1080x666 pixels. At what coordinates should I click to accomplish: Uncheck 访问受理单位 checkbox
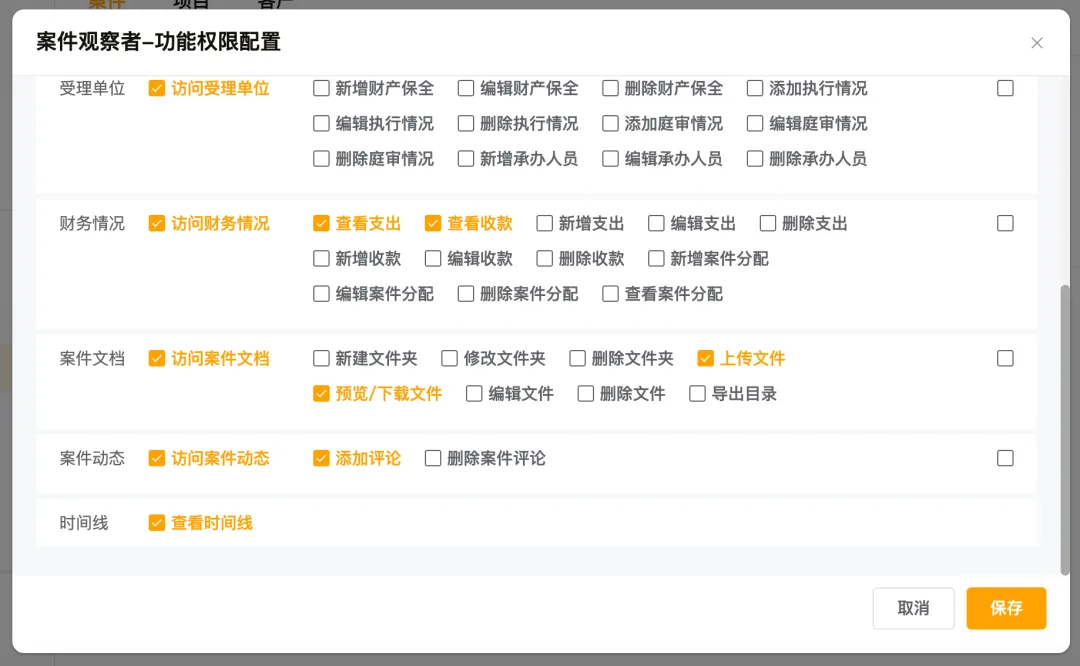pyautogui.click(x=157, y=88)
